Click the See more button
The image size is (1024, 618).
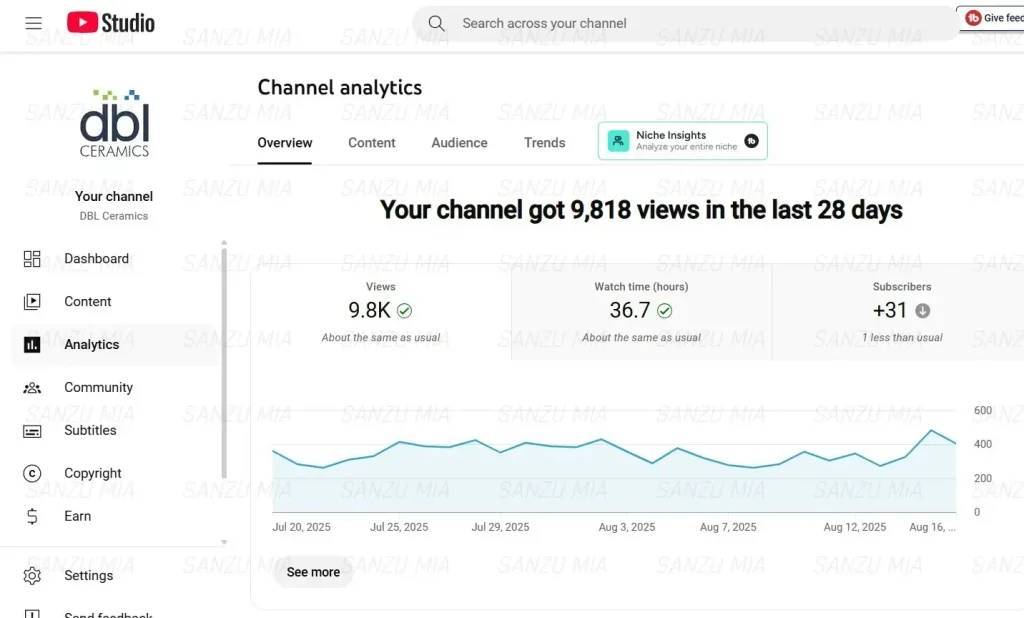click(312, 572)
